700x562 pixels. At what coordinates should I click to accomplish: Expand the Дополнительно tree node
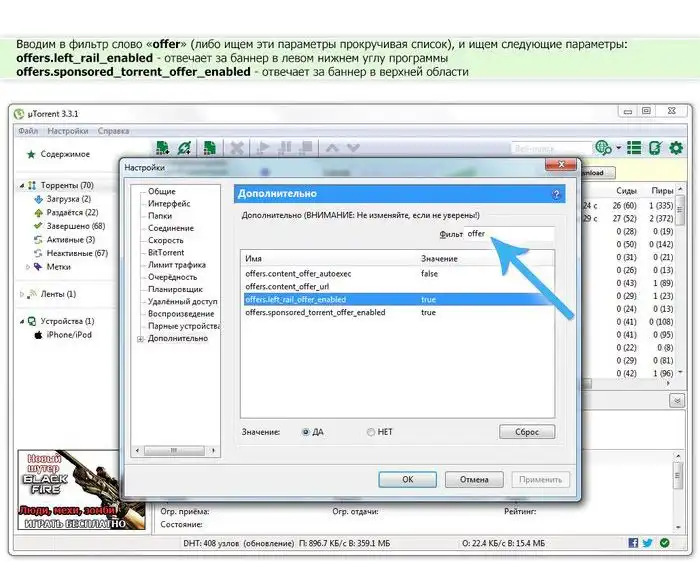140,339
